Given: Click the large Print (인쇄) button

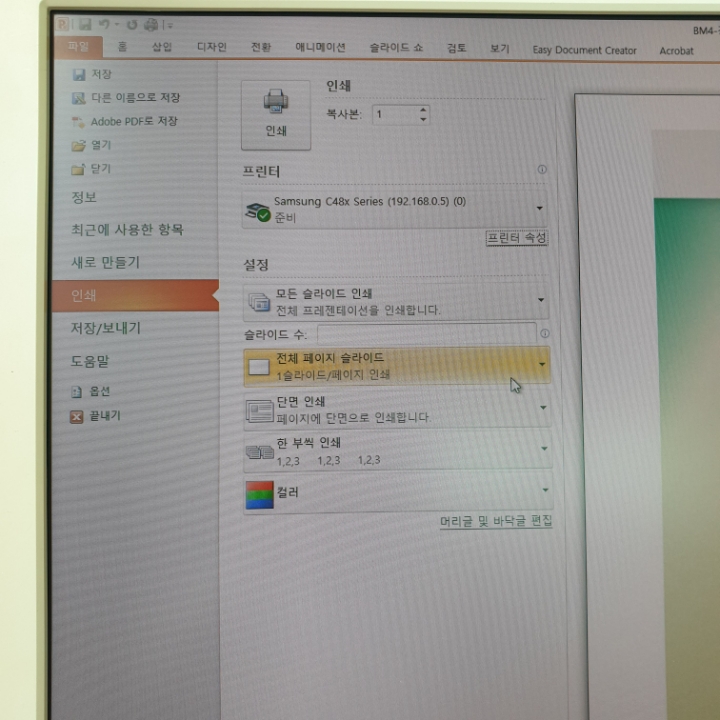Looking at the screenshot, I should [x=276, y=115].
